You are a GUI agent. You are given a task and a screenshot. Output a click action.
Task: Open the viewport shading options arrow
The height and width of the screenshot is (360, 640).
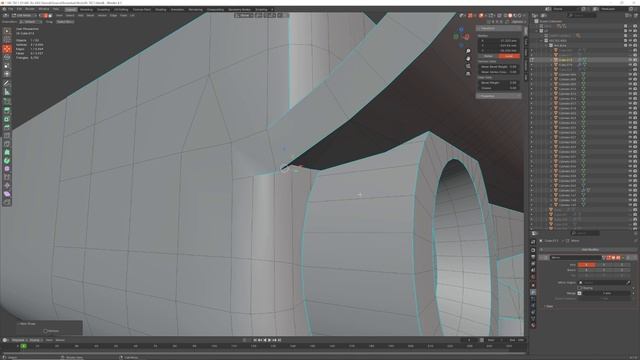click(525, 16)
